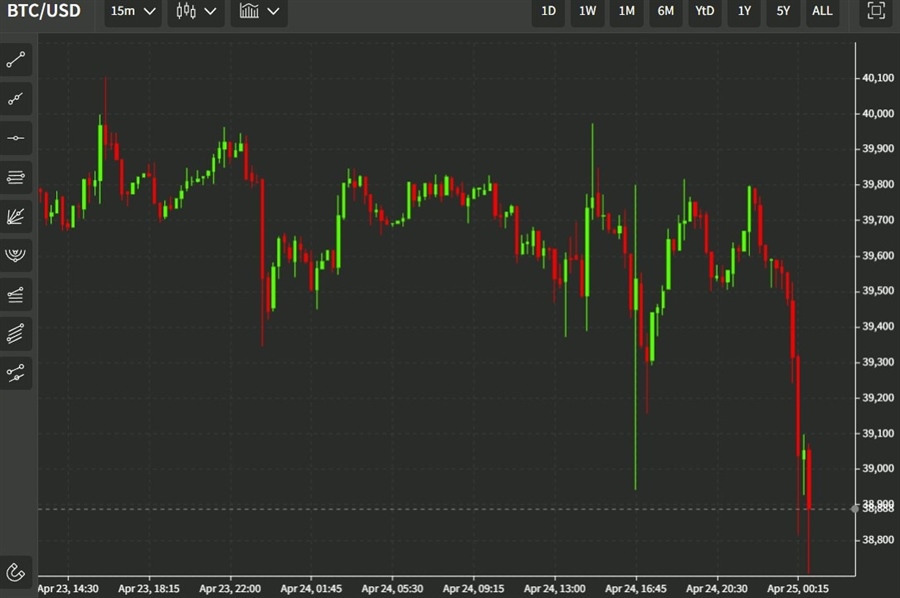Switch to the 1D time range
The image size is (900, 598).
(549, 11)
